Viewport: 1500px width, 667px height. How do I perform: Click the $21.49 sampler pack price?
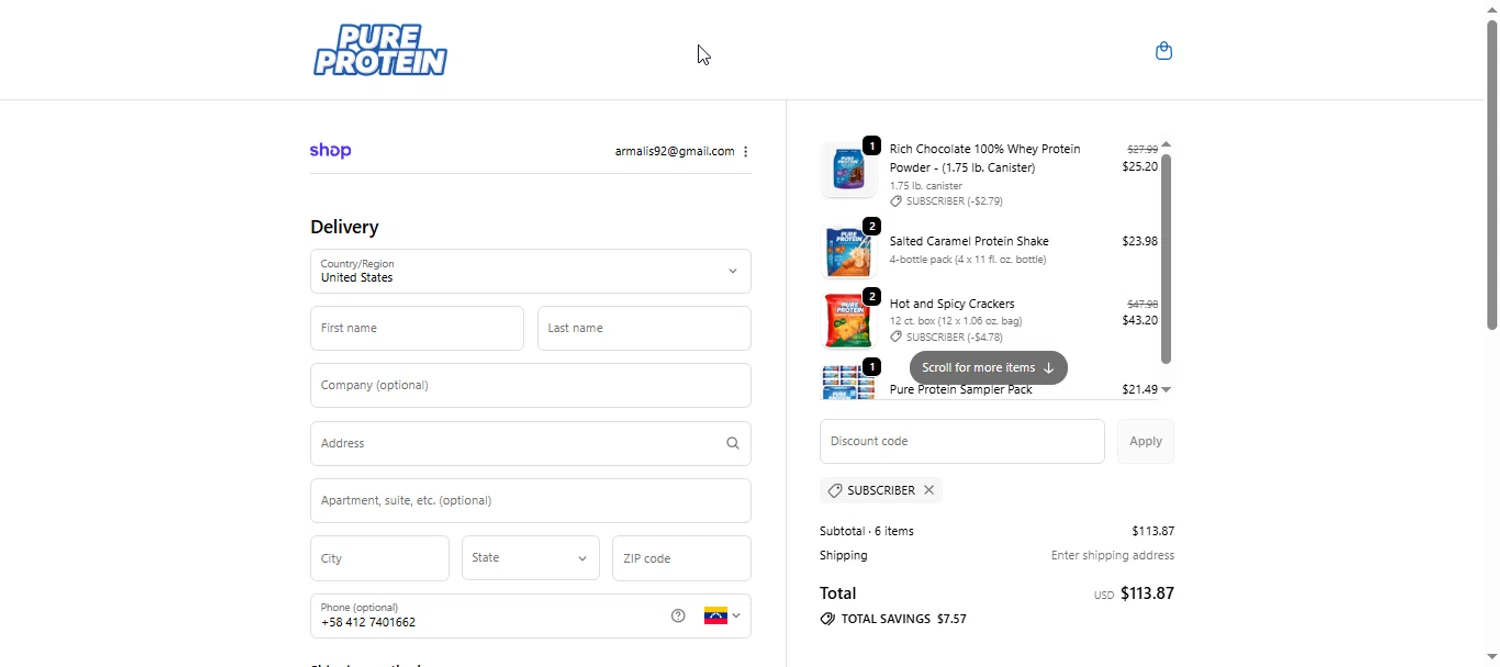[1140, 390]
